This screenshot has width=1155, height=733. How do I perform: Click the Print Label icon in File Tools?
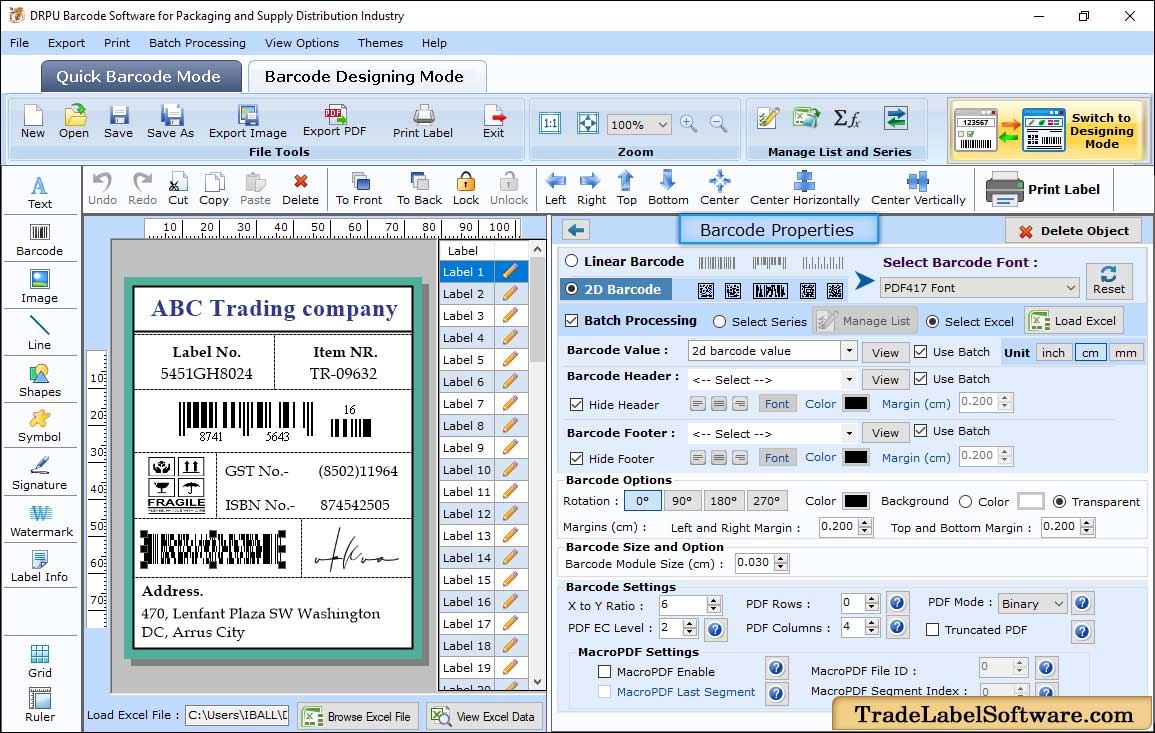pos(423,122)
